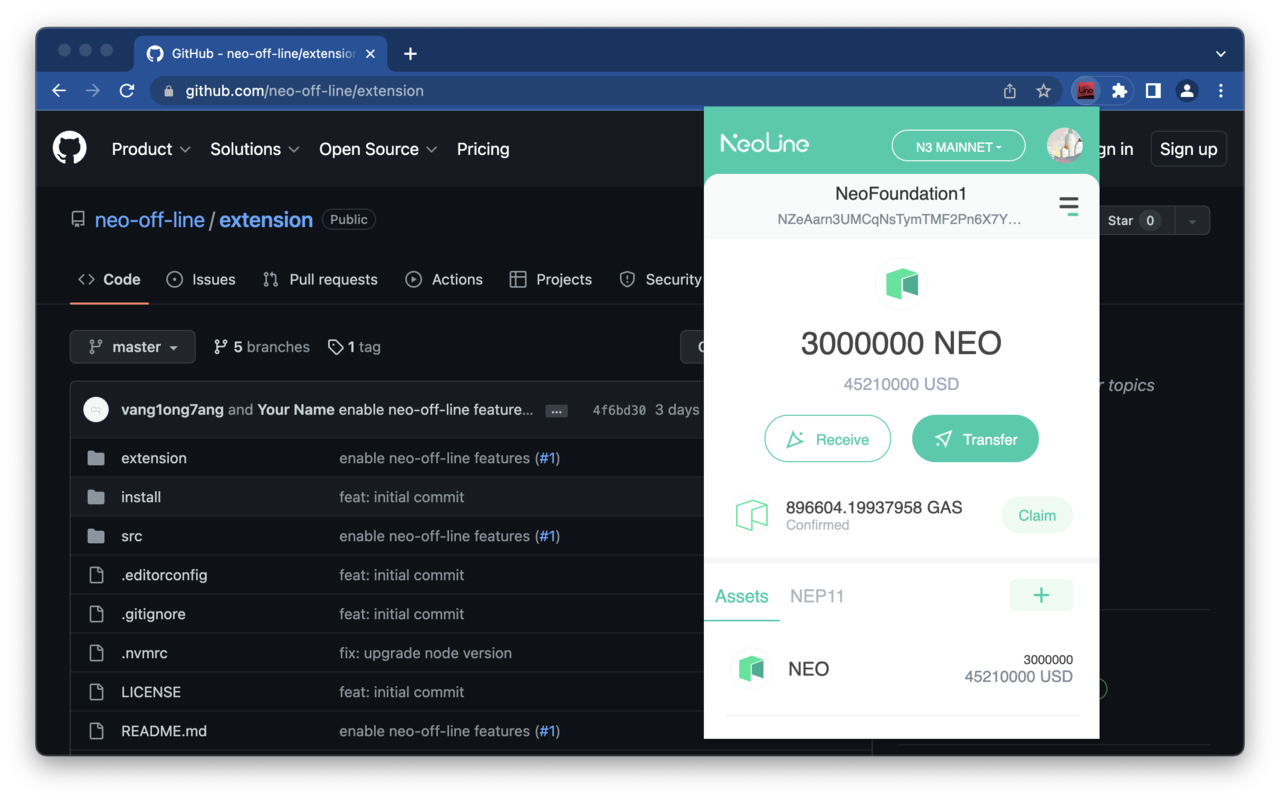Click the GitHub octocat logo

[x=69, y=148]
